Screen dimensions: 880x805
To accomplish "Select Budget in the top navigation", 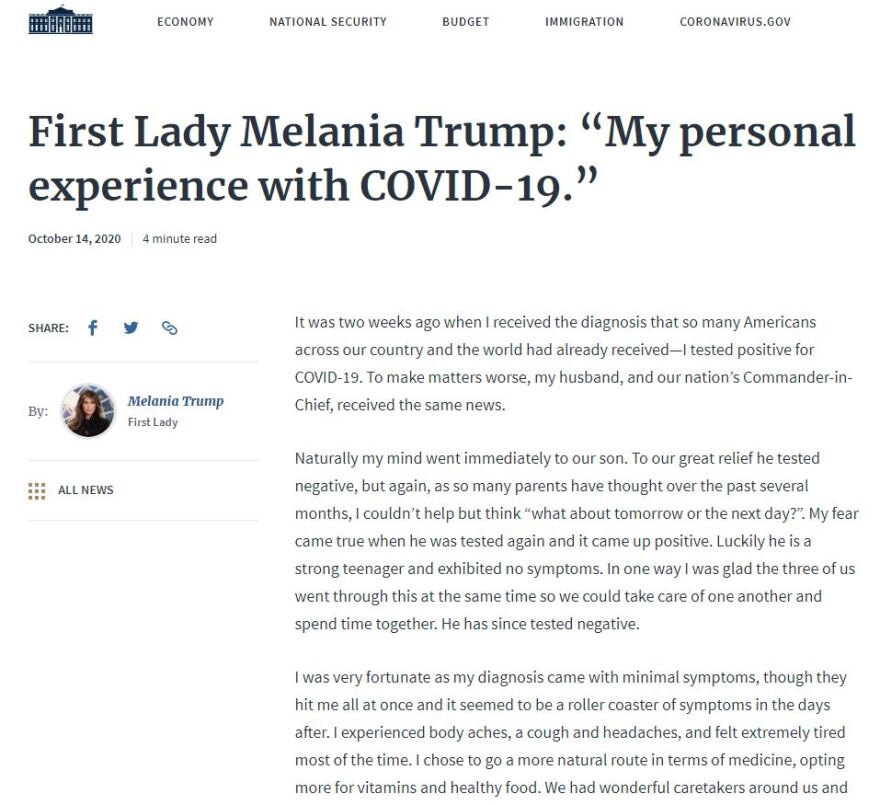I will coord(466,22).
